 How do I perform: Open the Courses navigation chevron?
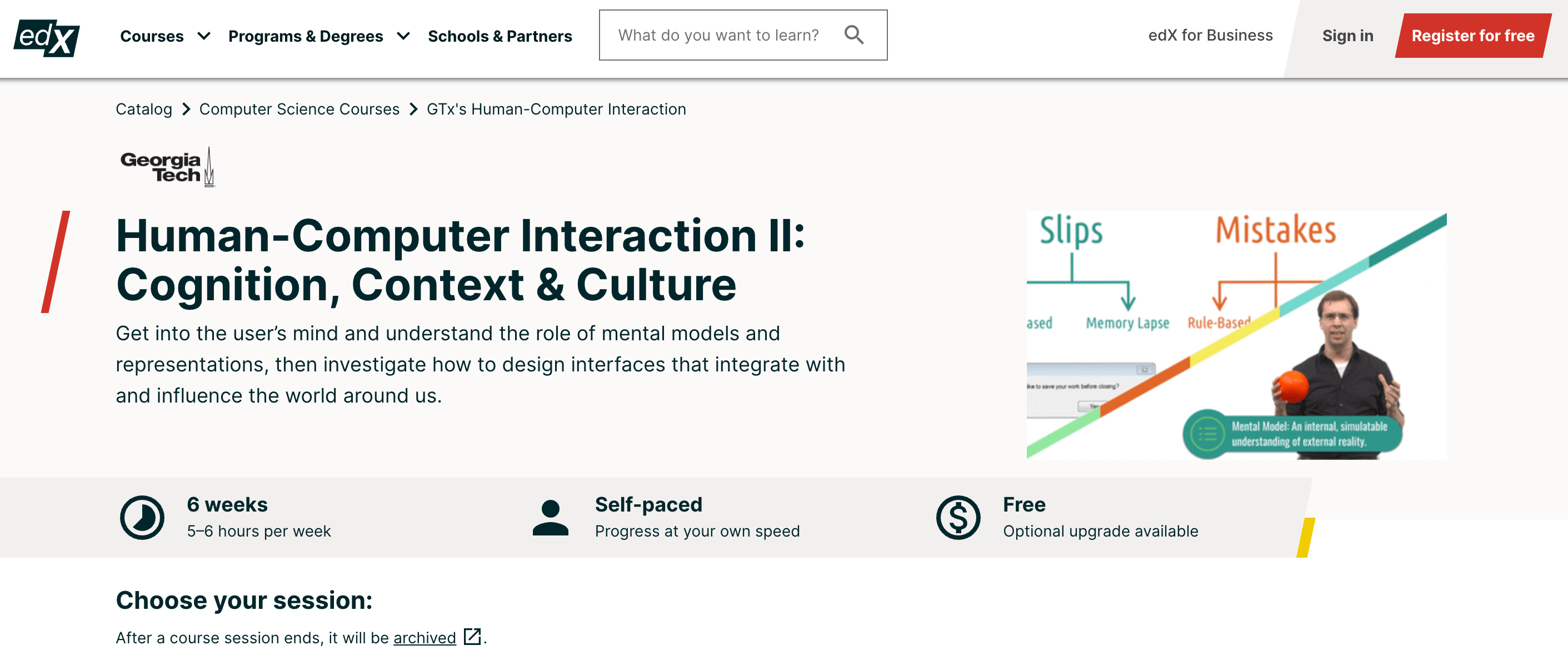204,36
